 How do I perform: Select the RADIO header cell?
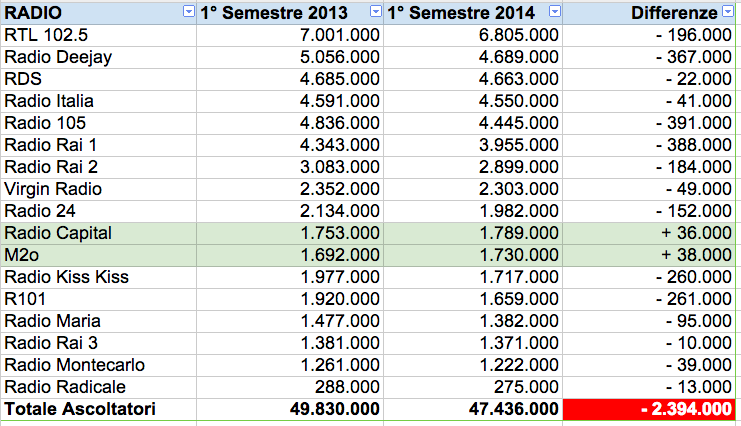98,13
